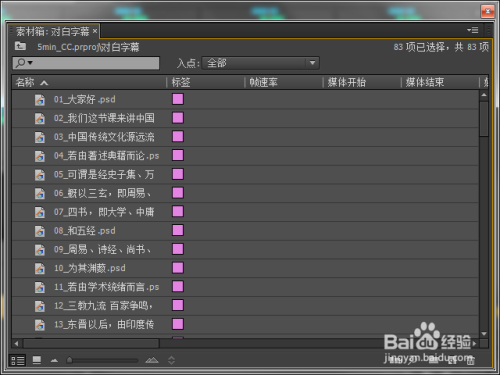
Task: Click the file icon of 04_若由著述典籍而论
Action: coord(40,156)
